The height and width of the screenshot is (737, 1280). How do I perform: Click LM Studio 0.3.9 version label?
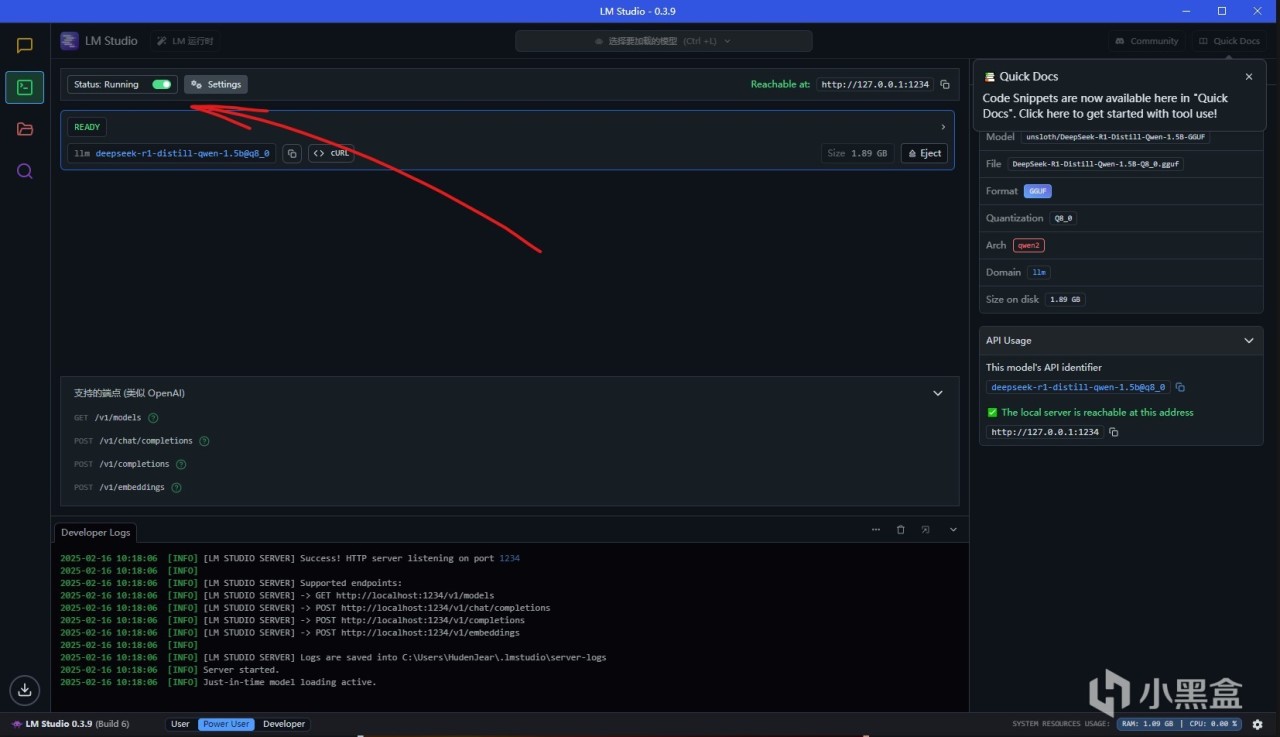[70, 724]
